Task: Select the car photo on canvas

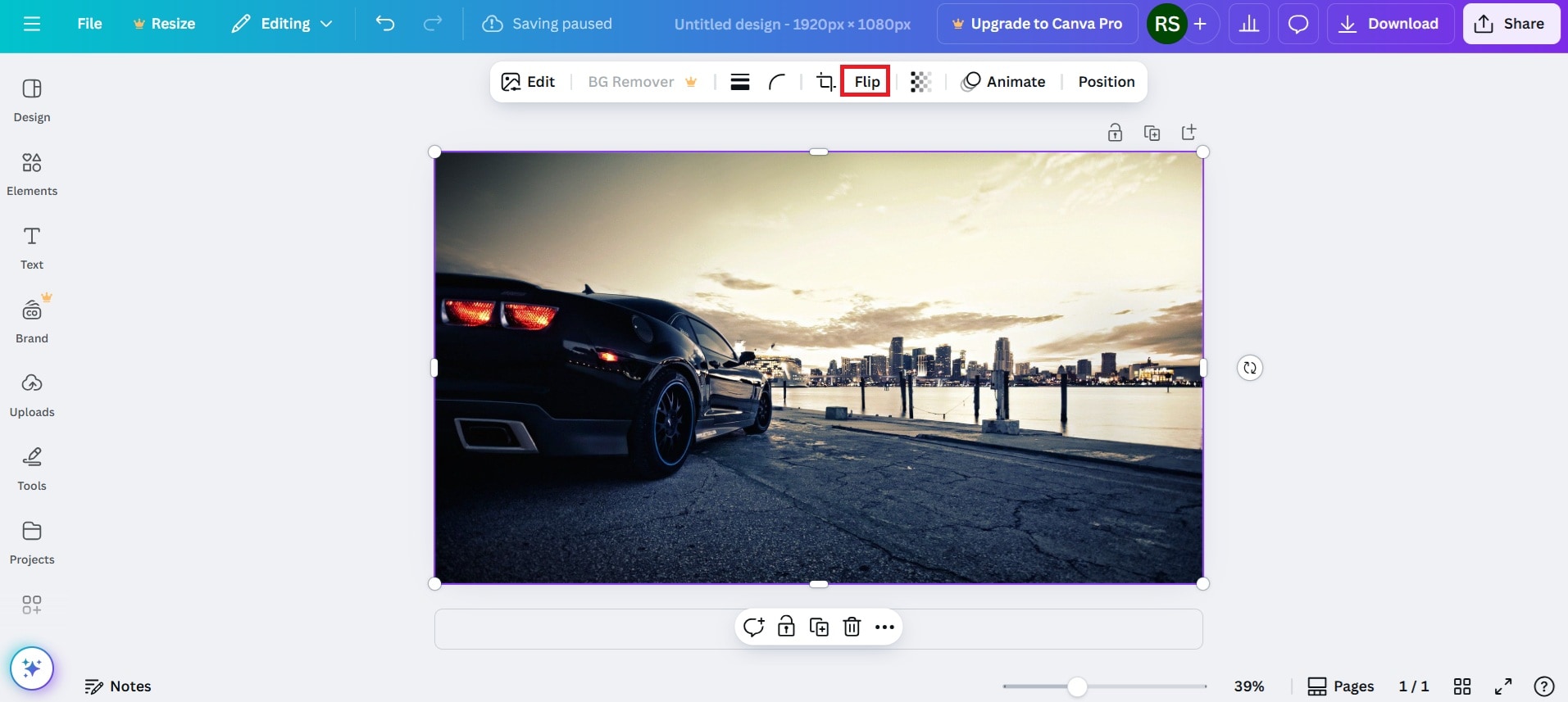Action: 819,368
